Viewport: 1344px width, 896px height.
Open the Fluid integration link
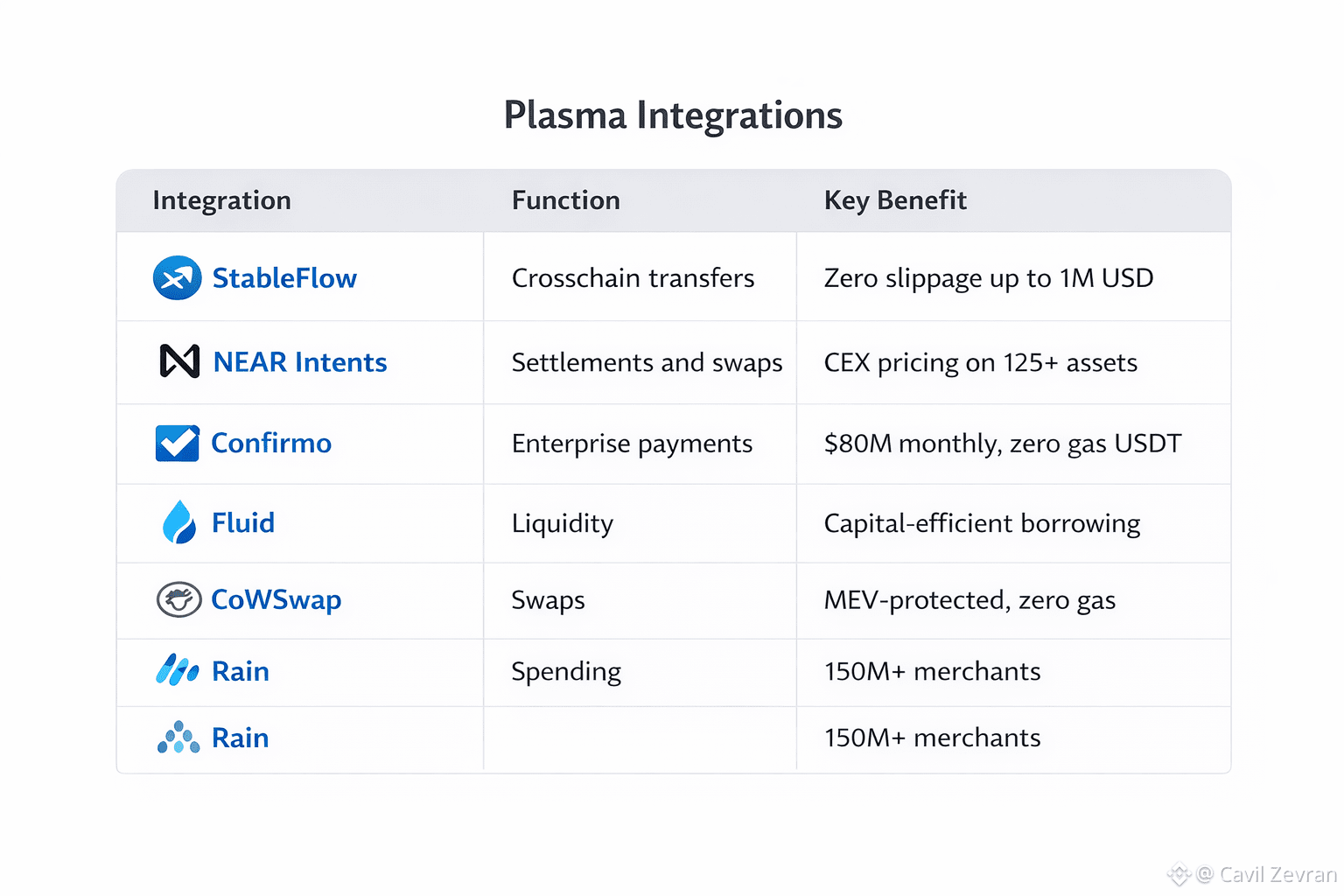click(243, 523)
